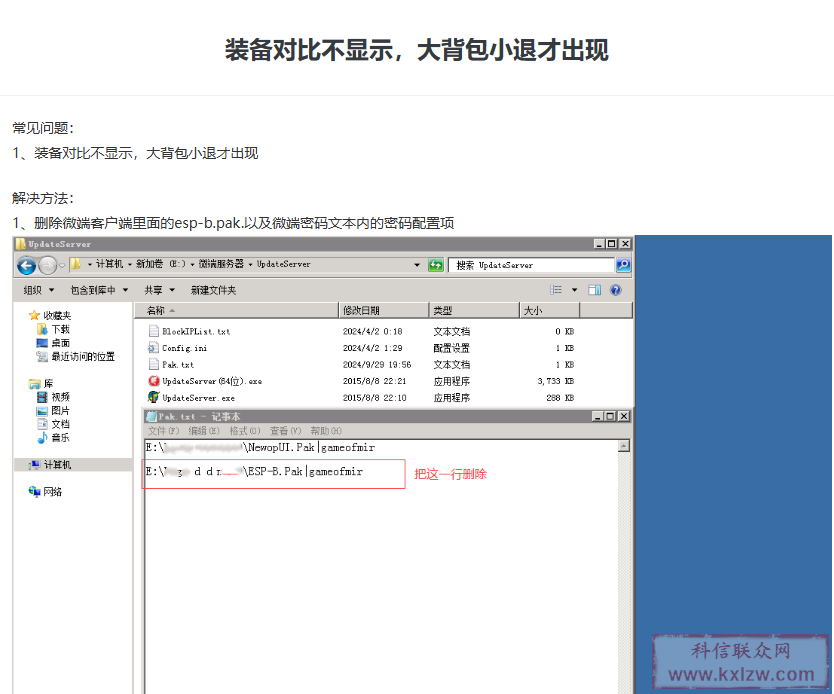Image resolution: width=834 pixels, height=694 pixels.
Task: Sort by the 修改日期 column header
Action: pyautogui.click(x=383, y=310)
